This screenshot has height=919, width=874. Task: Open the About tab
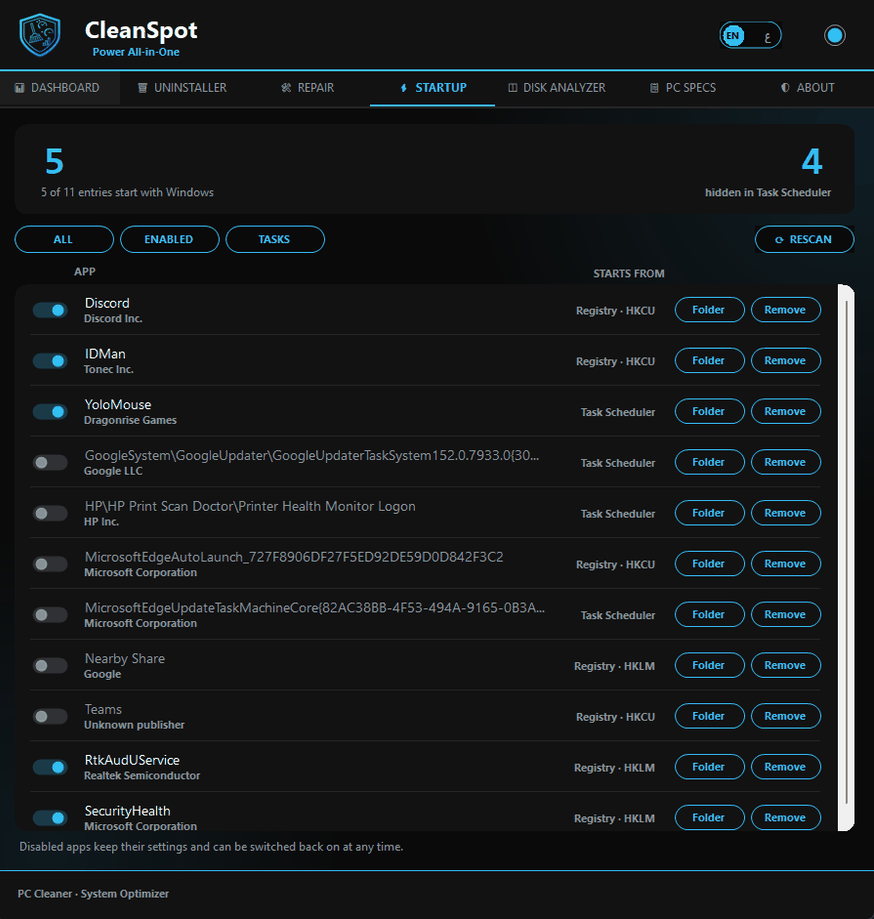tap(807, 88)
